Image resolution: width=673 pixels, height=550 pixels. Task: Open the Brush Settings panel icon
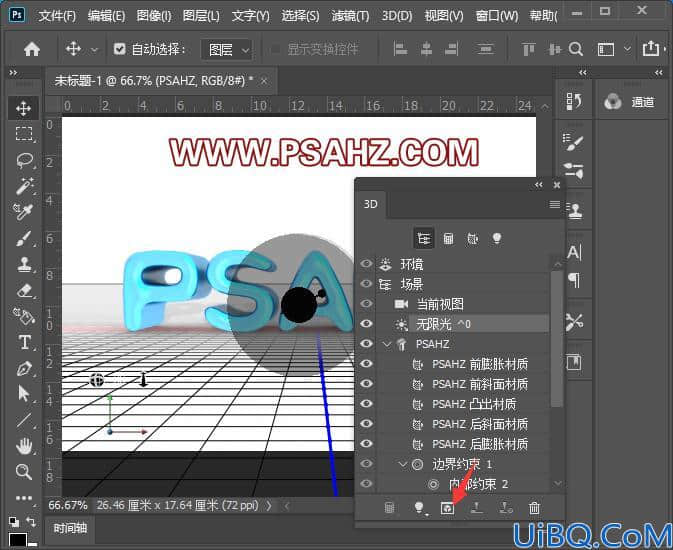click(x=574, y=141)
